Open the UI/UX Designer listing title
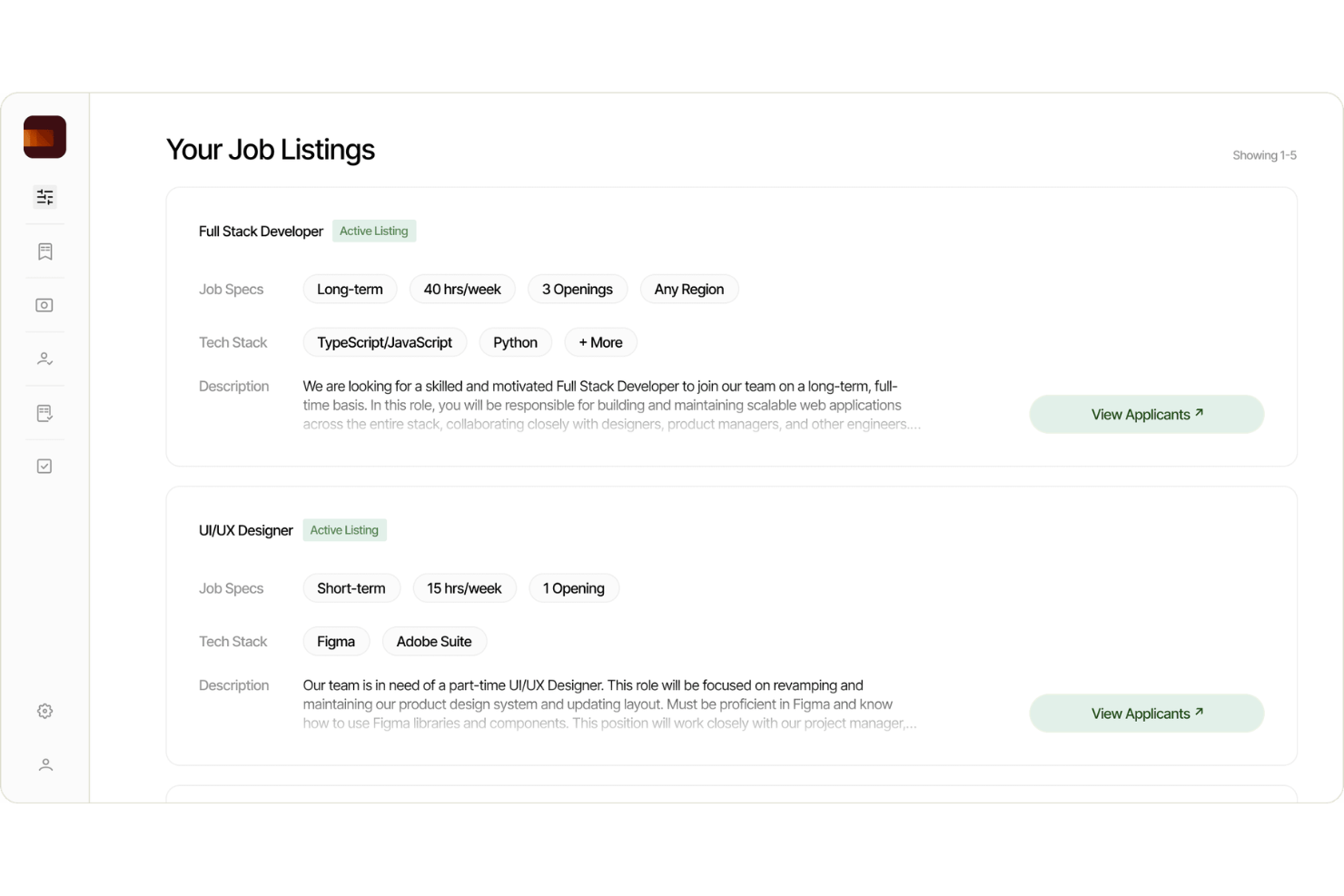This screenshot has height=896, width=1344. point(246,530)
